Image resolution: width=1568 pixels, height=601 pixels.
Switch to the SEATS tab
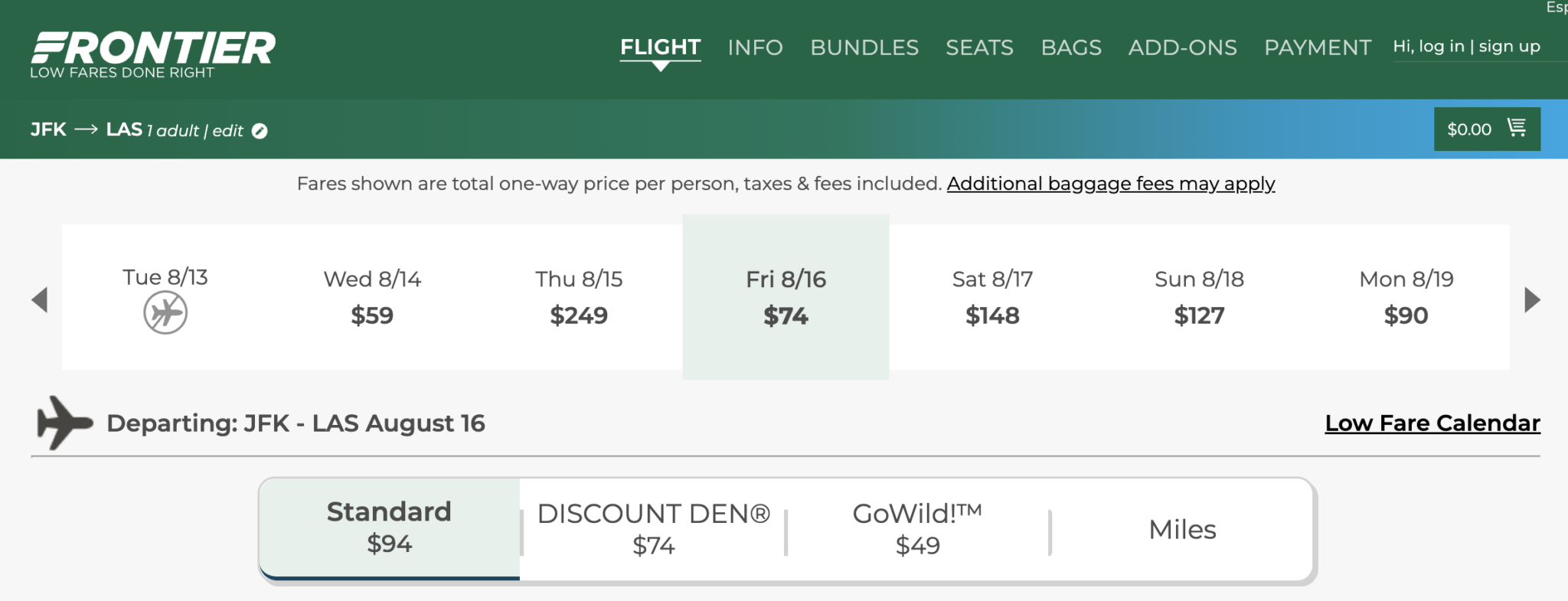click(x=979, y=47)
